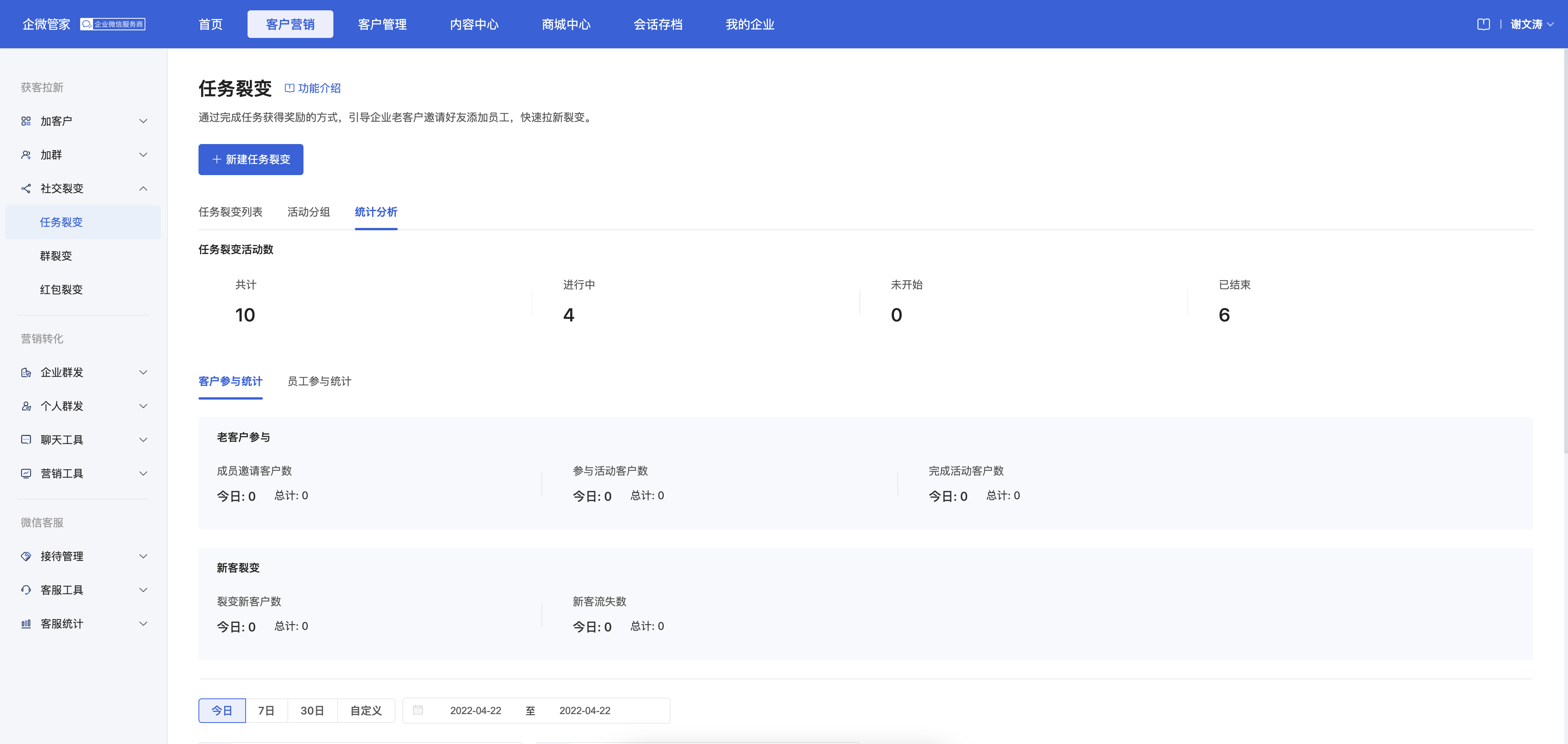Select 任务裂变 in sidebar
This screenshot has width=1568, height=744.
[83, 222]
